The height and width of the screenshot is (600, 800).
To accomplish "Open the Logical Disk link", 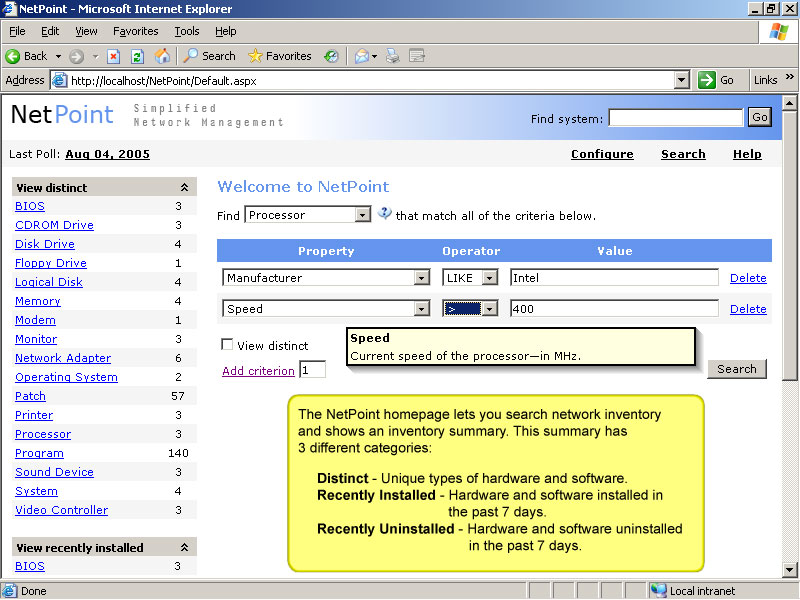I will (49, 282).
